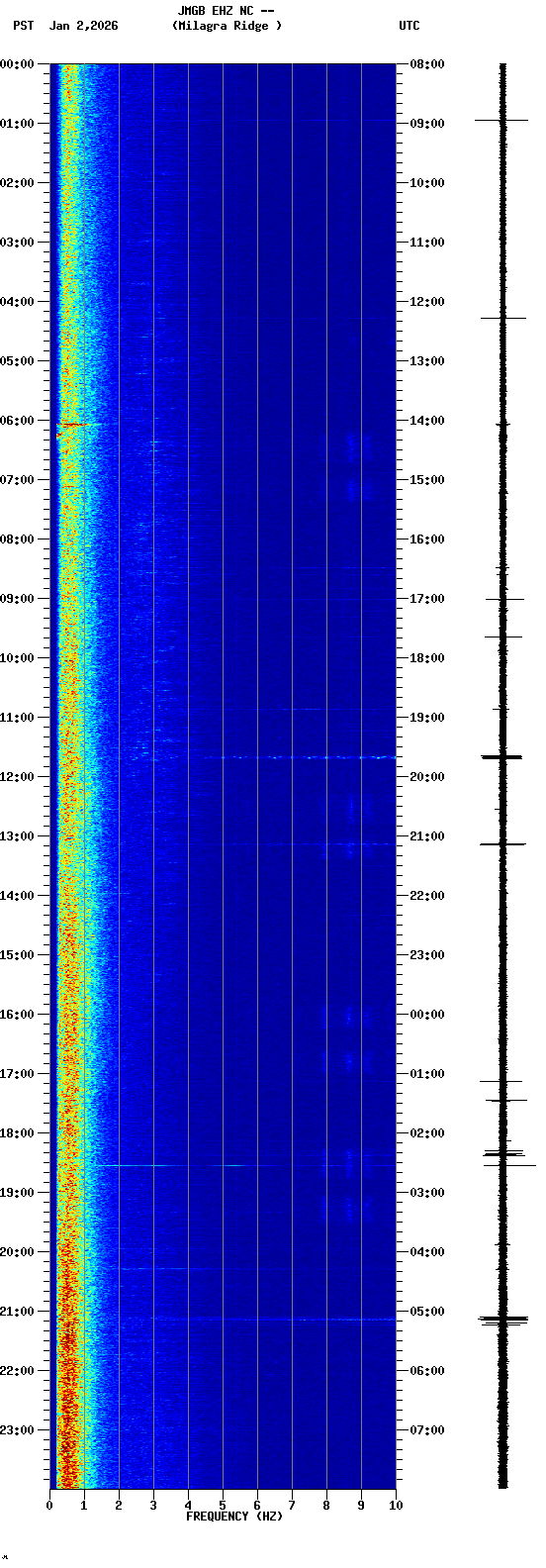Click the UTC time label "17:00"
This screenshot has height=1568, width=546.
pyautogui.click(x=427, y=599)
